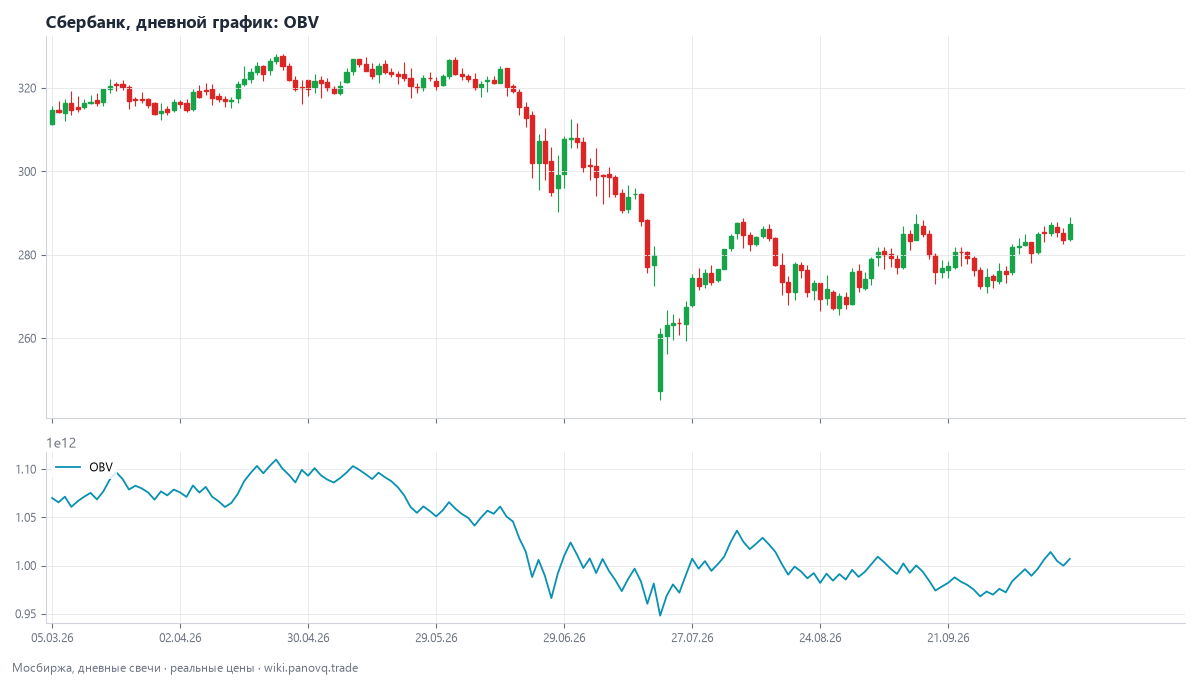Click the 320 price axis label
This screenshot has width=1200, height=680.
click(x=27, y=89)
